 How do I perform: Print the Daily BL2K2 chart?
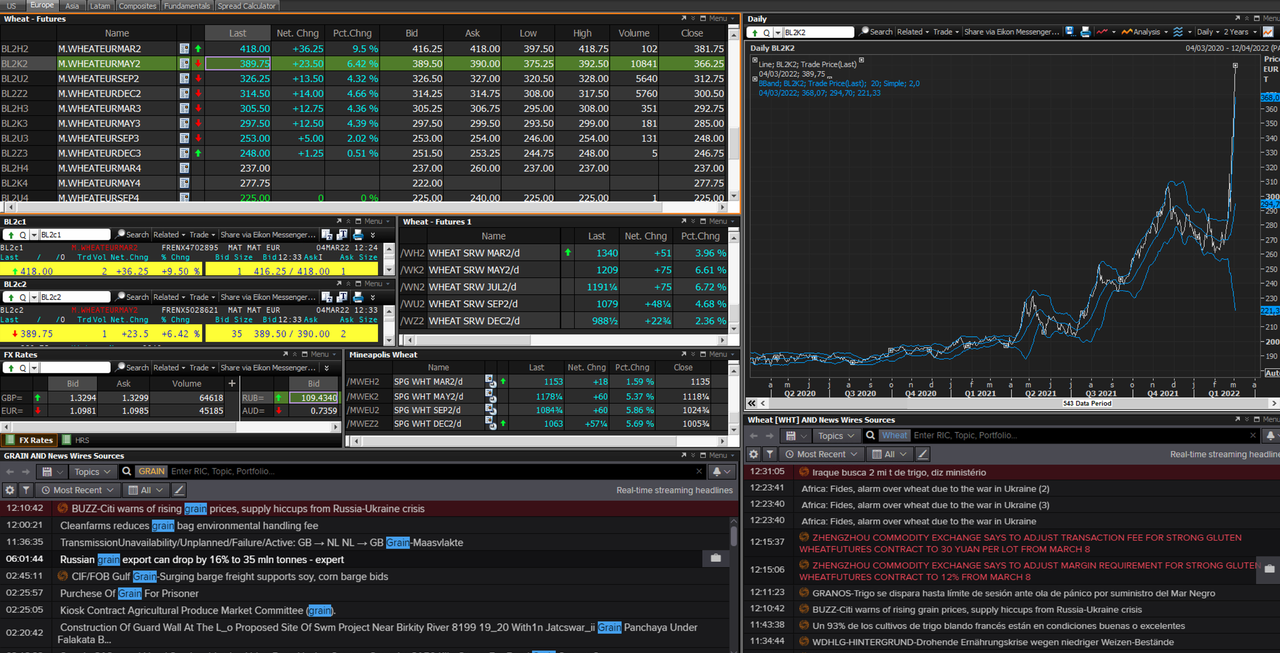click(1086, 32)
